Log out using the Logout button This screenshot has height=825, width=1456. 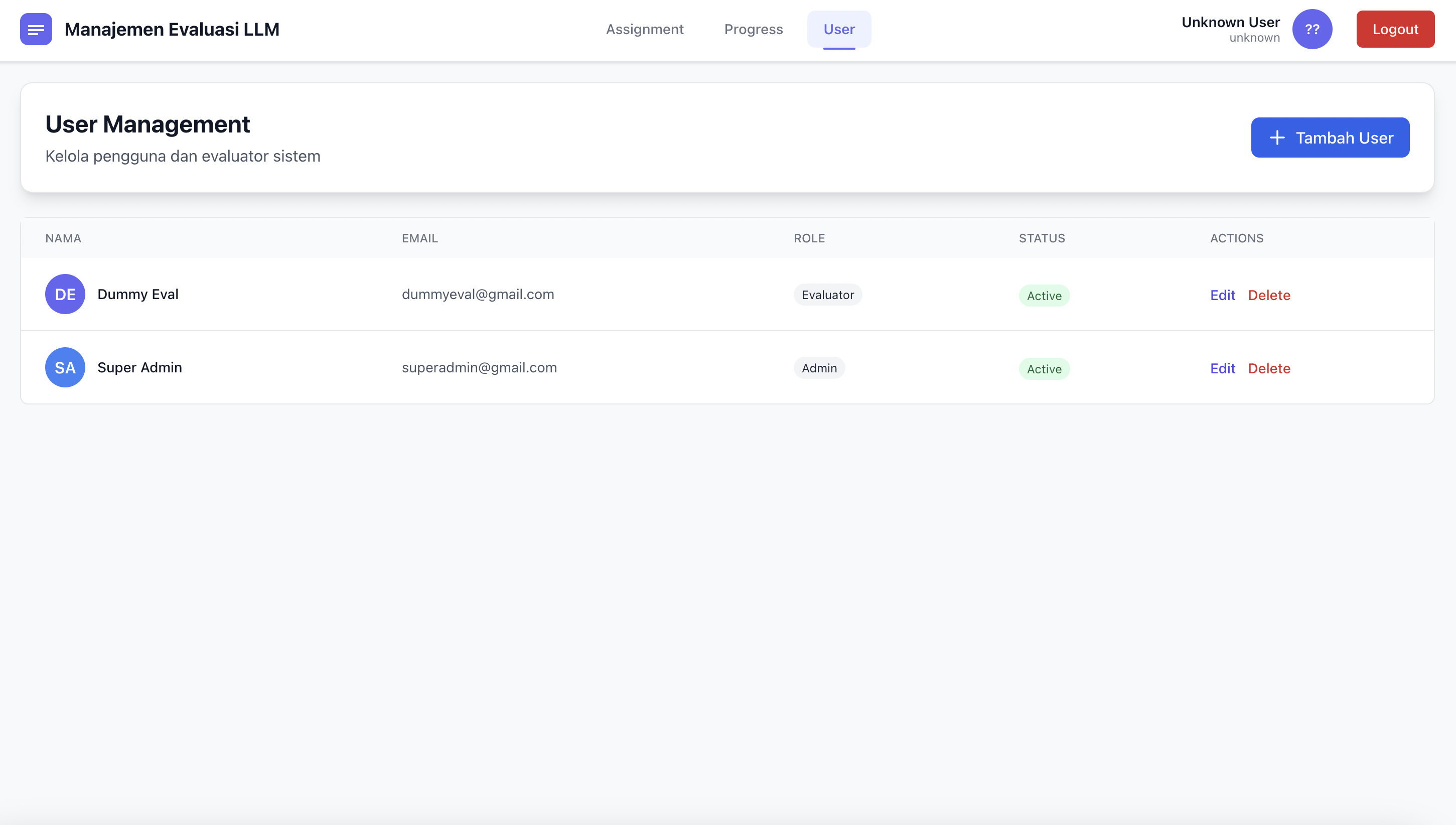(1395, 29)
